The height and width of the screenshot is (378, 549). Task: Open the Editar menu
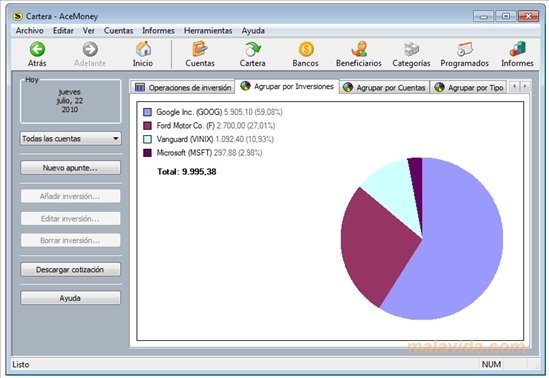(x=63, y=31)
